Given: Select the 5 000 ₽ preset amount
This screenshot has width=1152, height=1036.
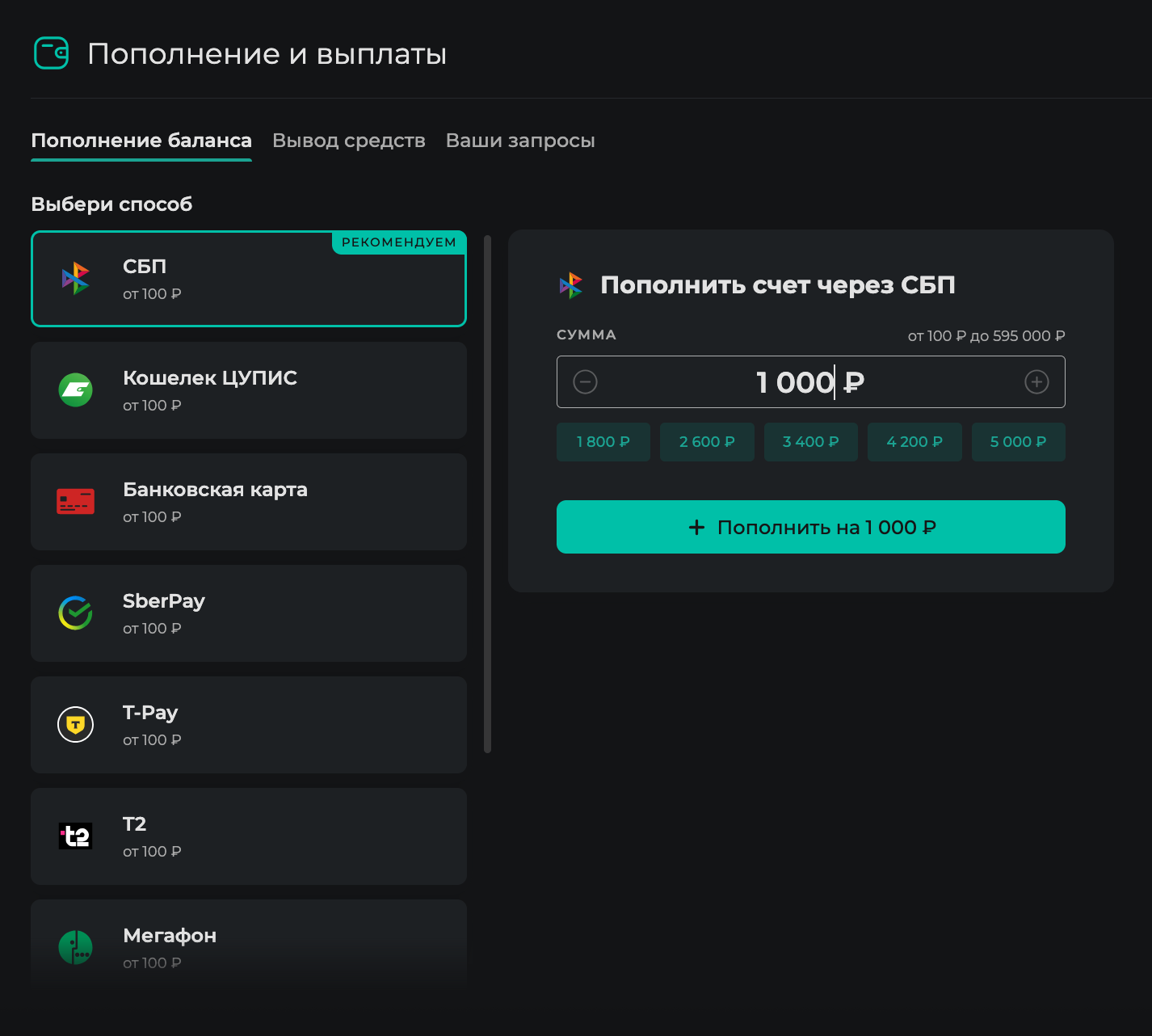Looking at the screenshot, I should (x=1018, y=442).
